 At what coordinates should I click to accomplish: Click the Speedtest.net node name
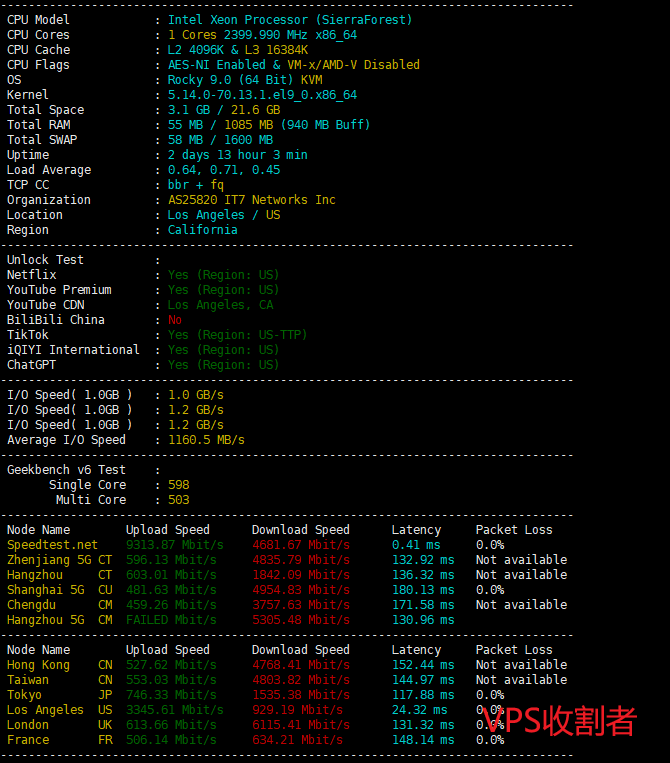pyautogui.click(x=52, y=545)
